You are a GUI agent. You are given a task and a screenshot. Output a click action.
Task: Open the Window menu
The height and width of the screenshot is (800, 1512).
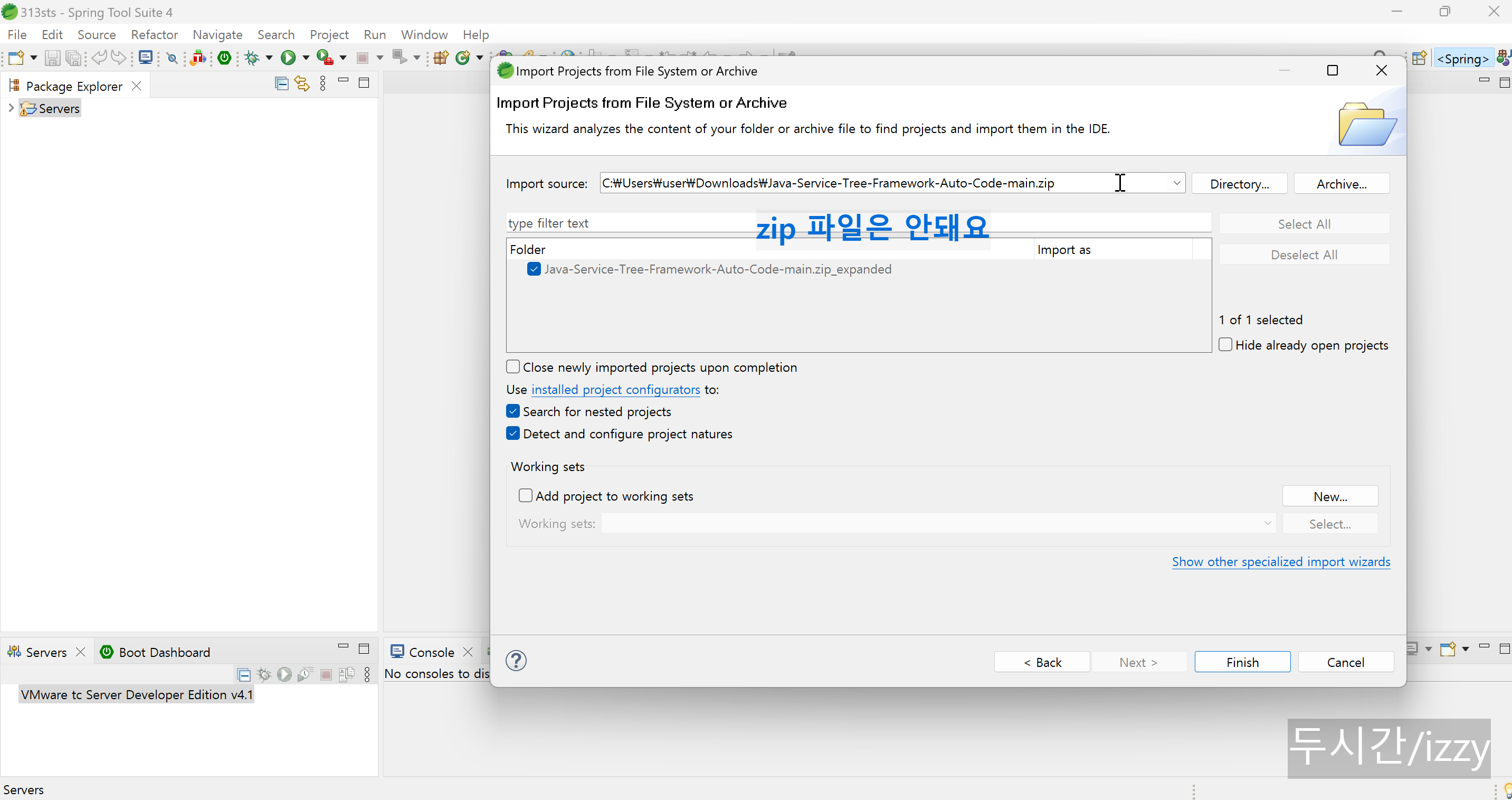424,35
